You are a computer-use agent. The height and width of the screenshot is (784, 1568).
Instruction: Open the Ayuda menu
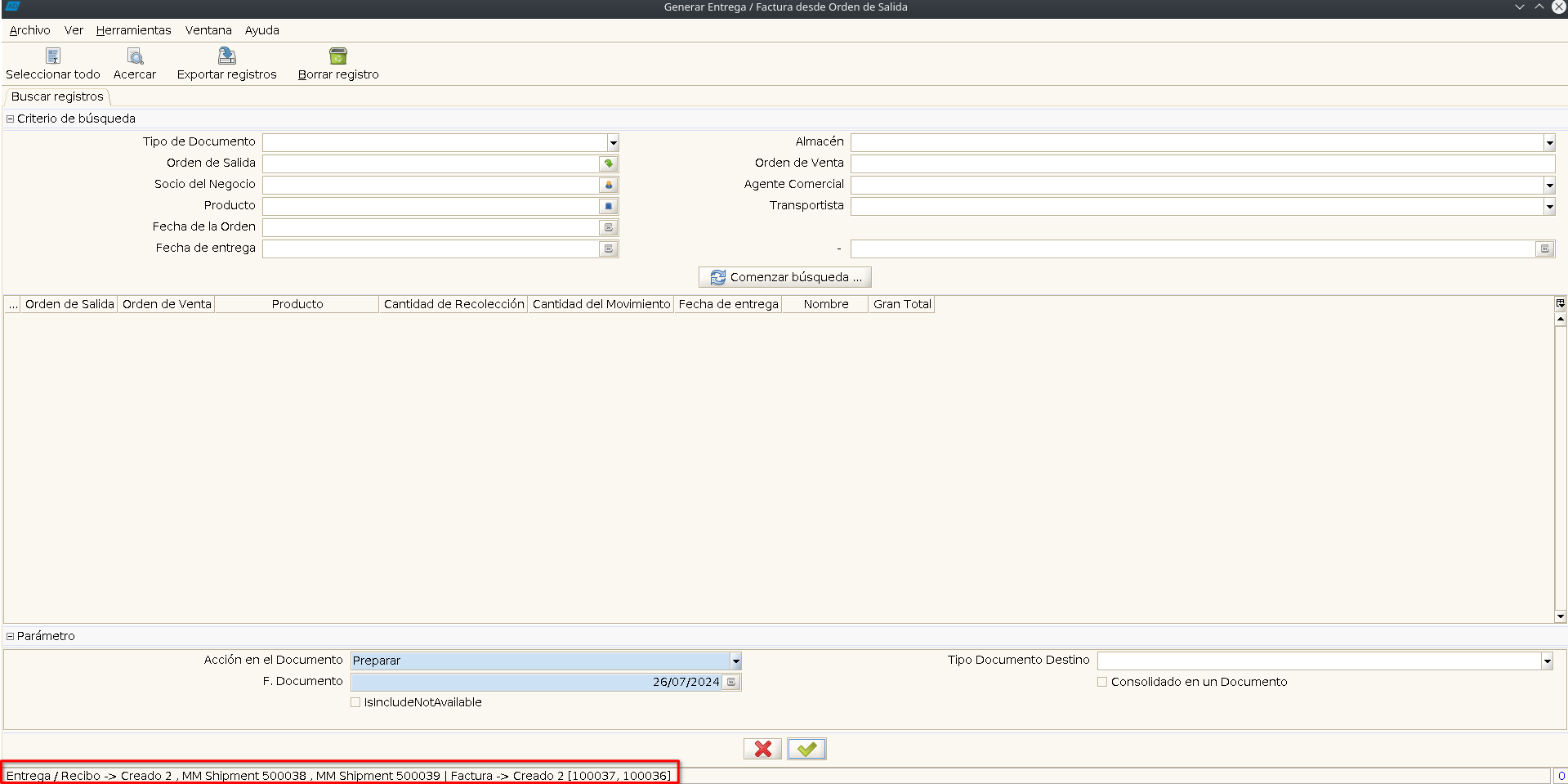point(262,30)
